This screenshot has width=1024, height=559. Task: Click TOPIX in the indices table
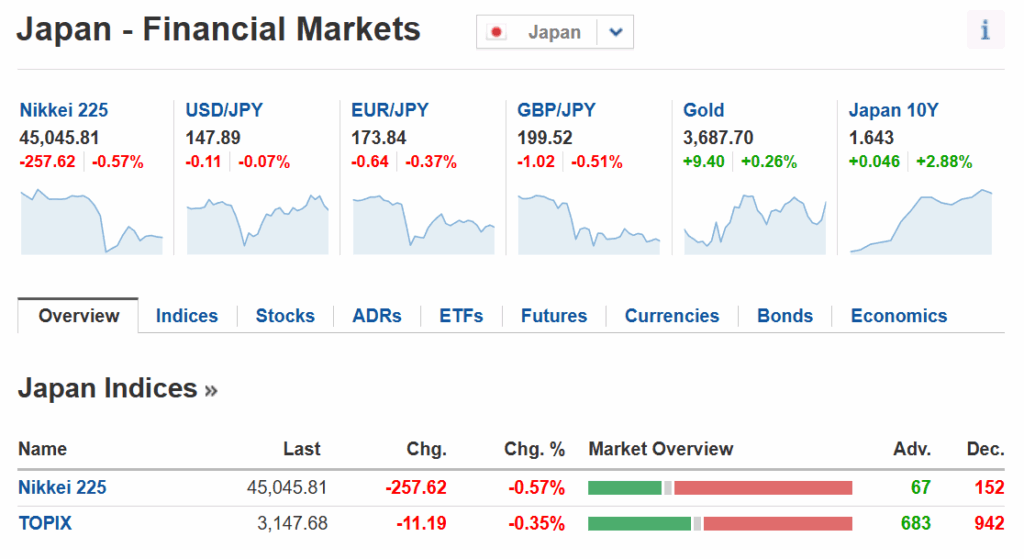(x=45, y=523)
